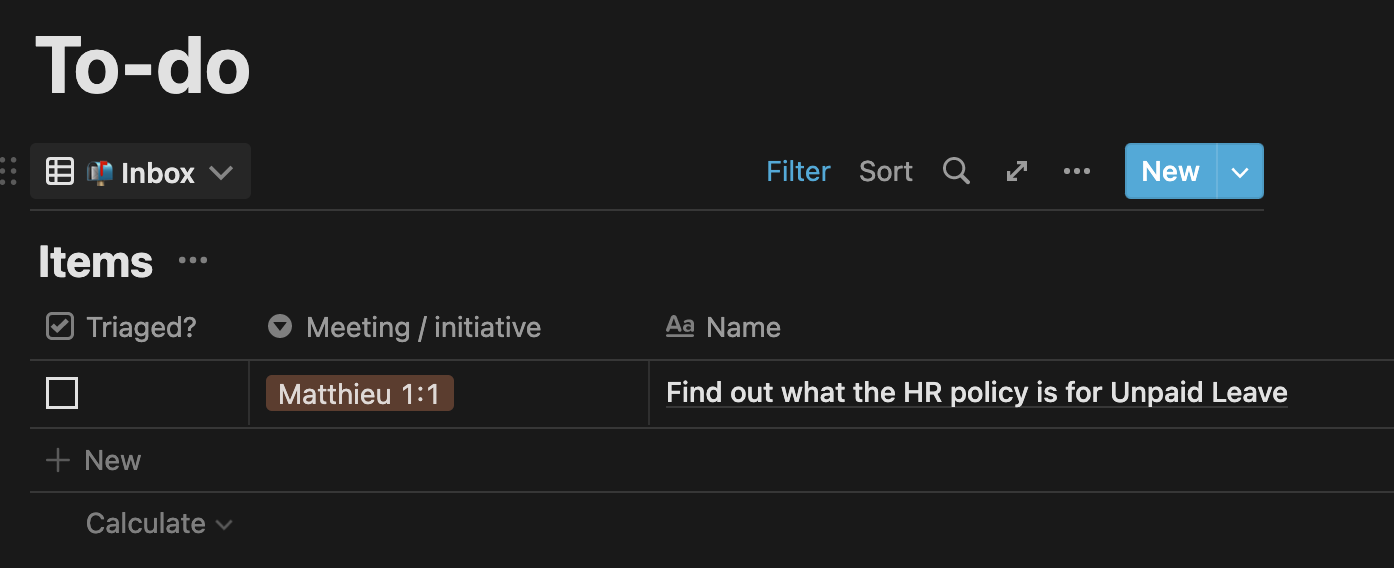Click the Filter link
The height and width of the screenshot is (568, 1394).
point(798,172)
